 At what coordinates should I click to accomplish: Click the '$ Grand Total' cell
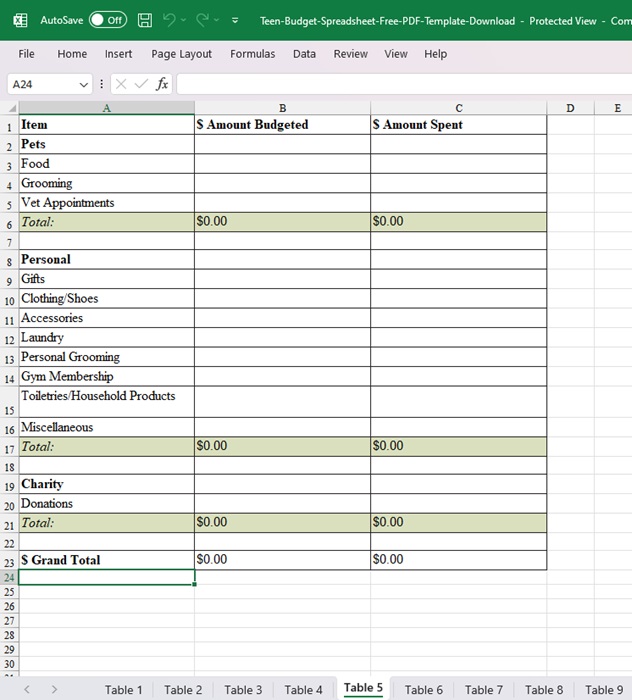[107, 560]
